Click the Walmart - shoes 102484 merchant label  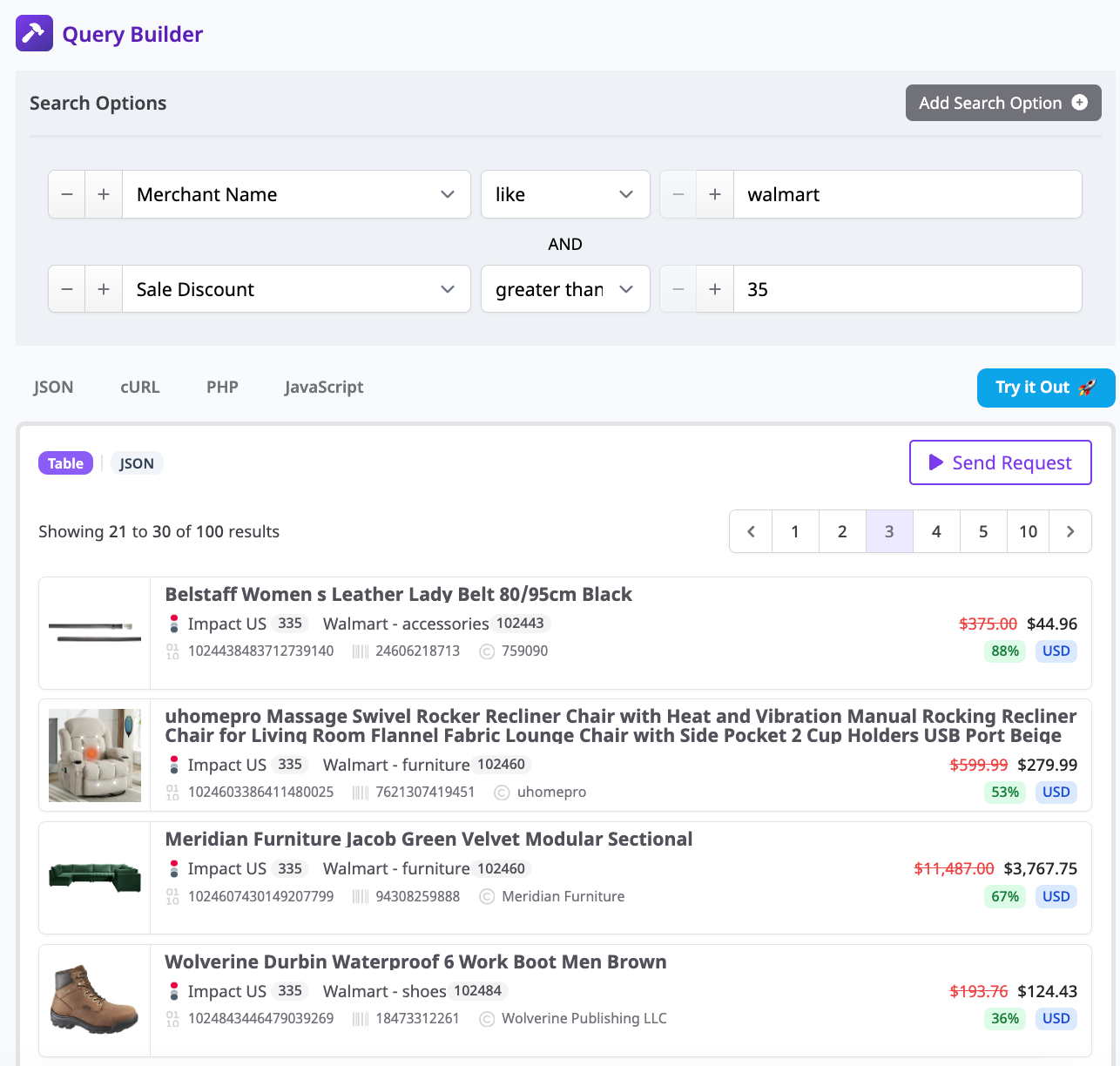[x=415, y=991]
